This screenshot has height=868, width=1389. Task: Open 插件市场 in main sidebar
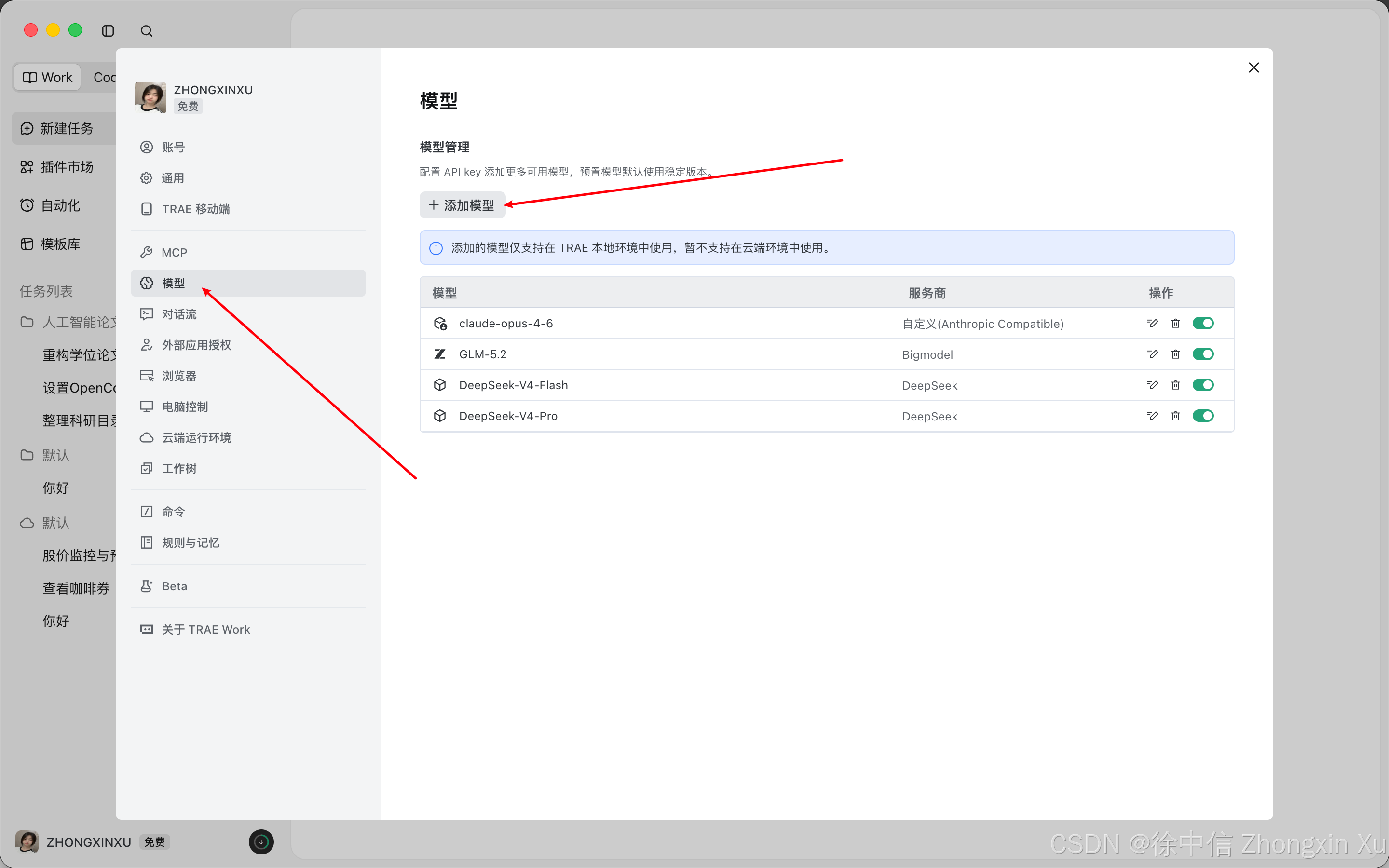[x=64, y=167]
